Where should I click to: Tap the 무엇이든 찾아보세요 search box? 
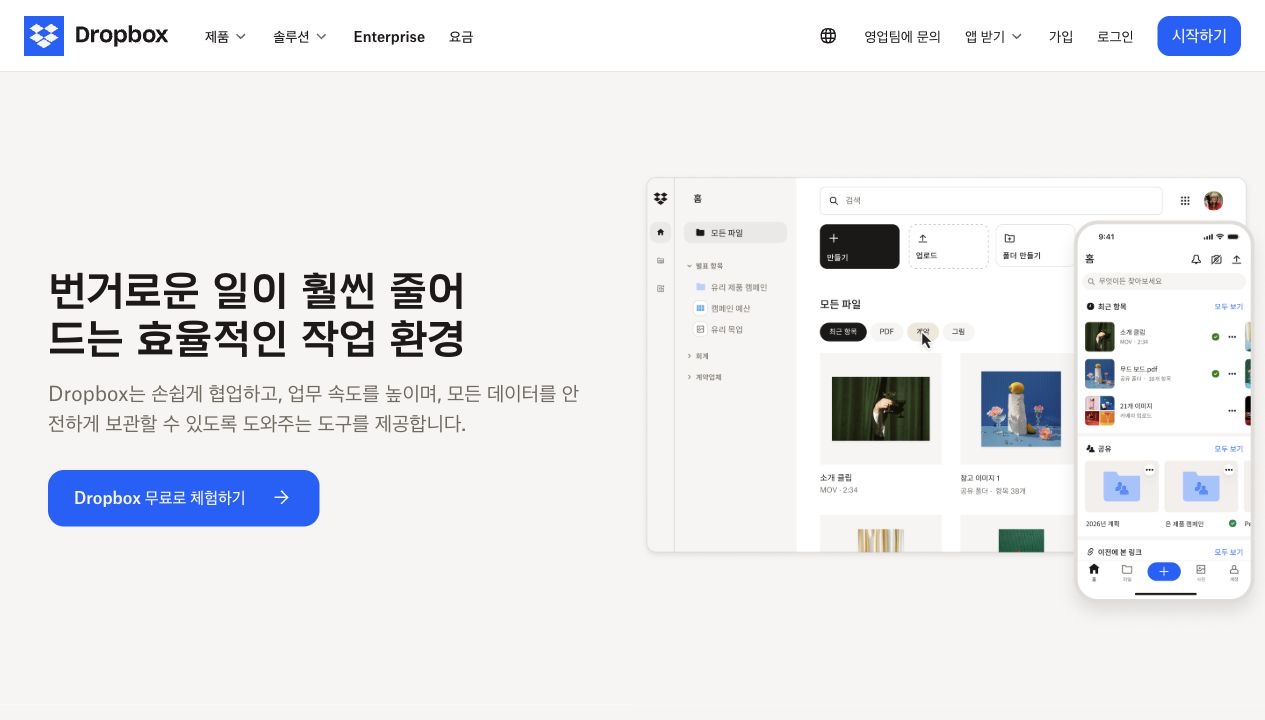click(x=1165, y=281)
